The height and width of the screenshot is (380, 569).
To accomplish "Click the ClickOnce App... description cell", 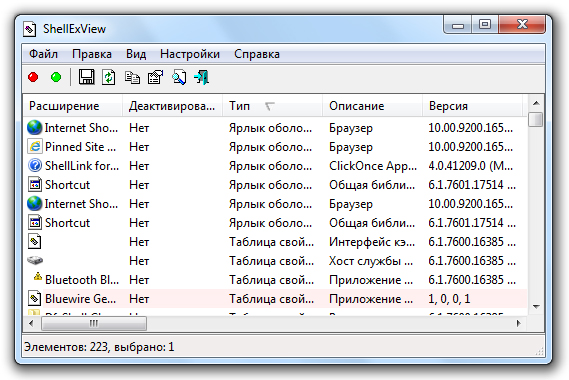I will coord(373,166).
